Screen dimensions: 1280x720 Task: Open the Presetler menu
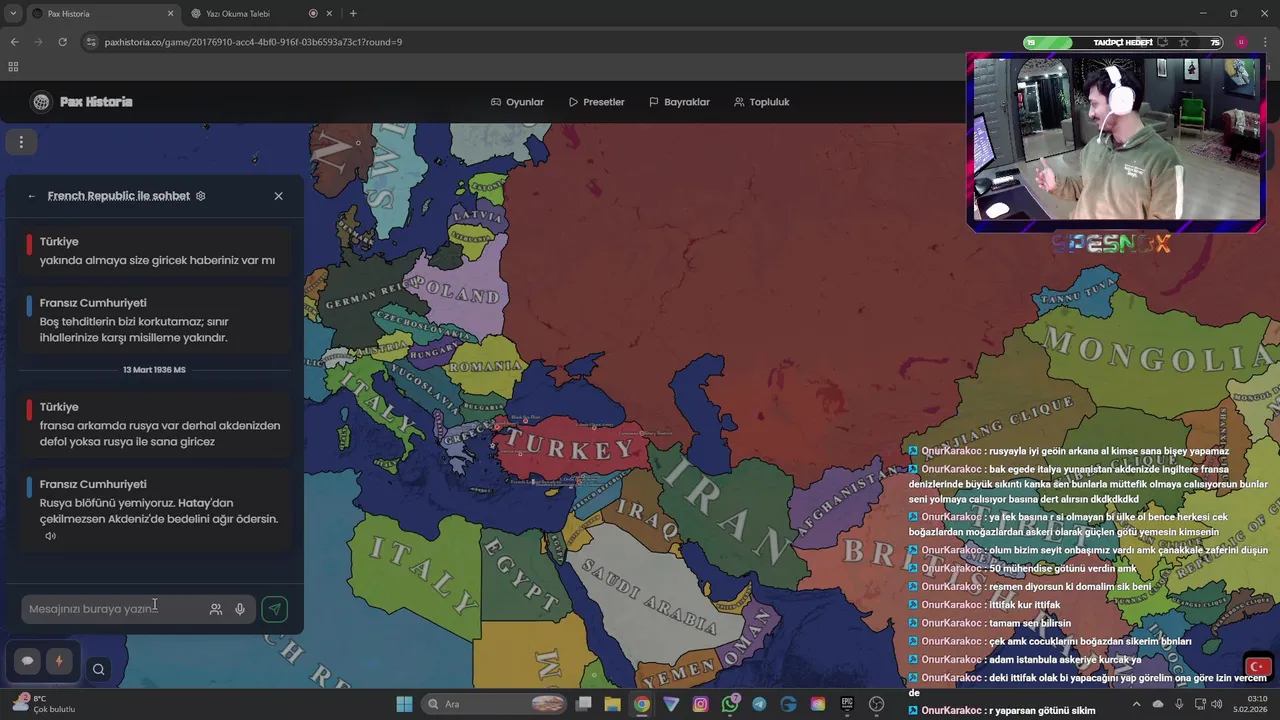click(x=596, y=102)
